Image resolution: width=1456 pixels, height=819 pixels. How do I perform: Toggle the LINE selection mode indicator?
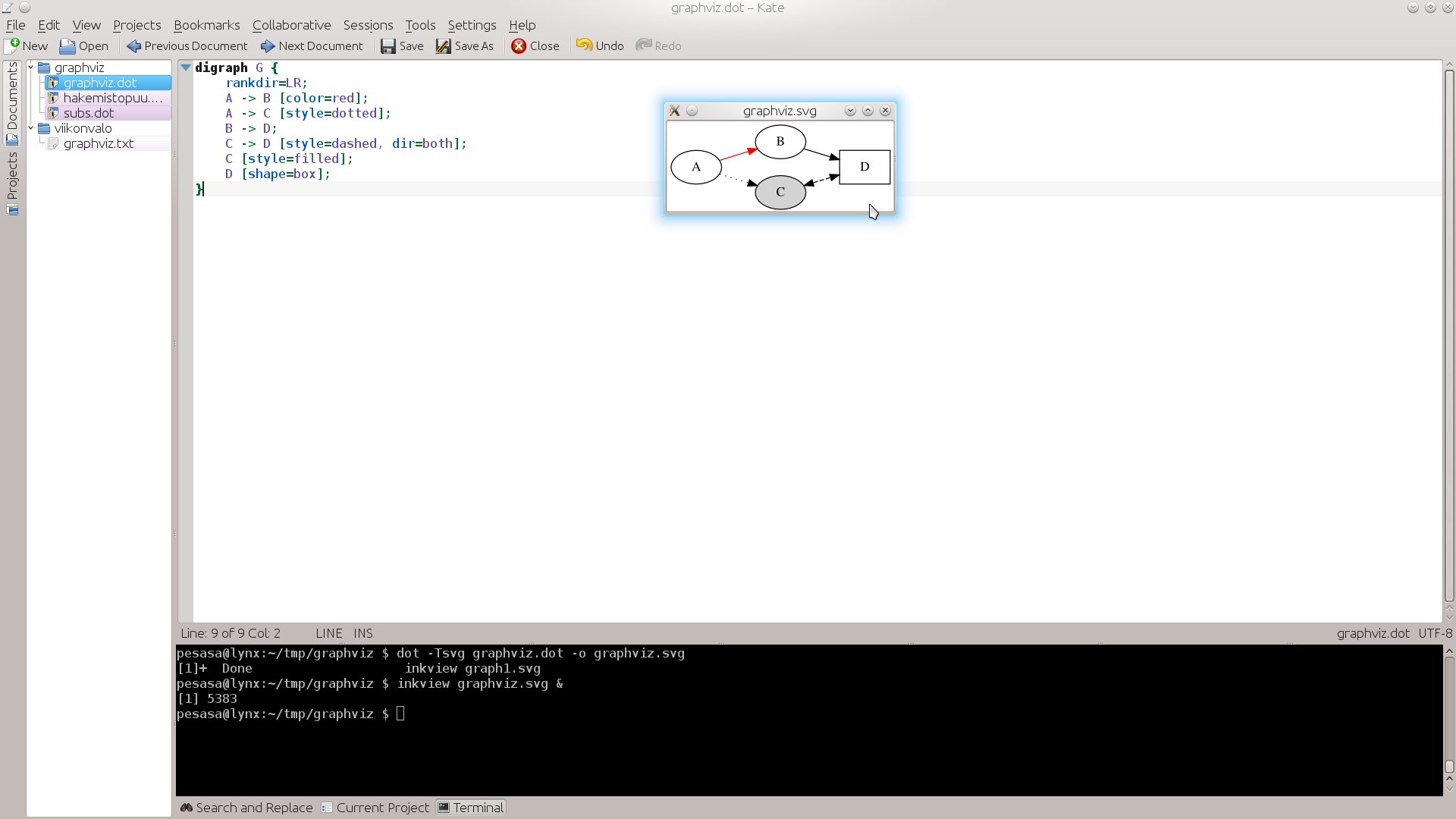tap(329, 633)
